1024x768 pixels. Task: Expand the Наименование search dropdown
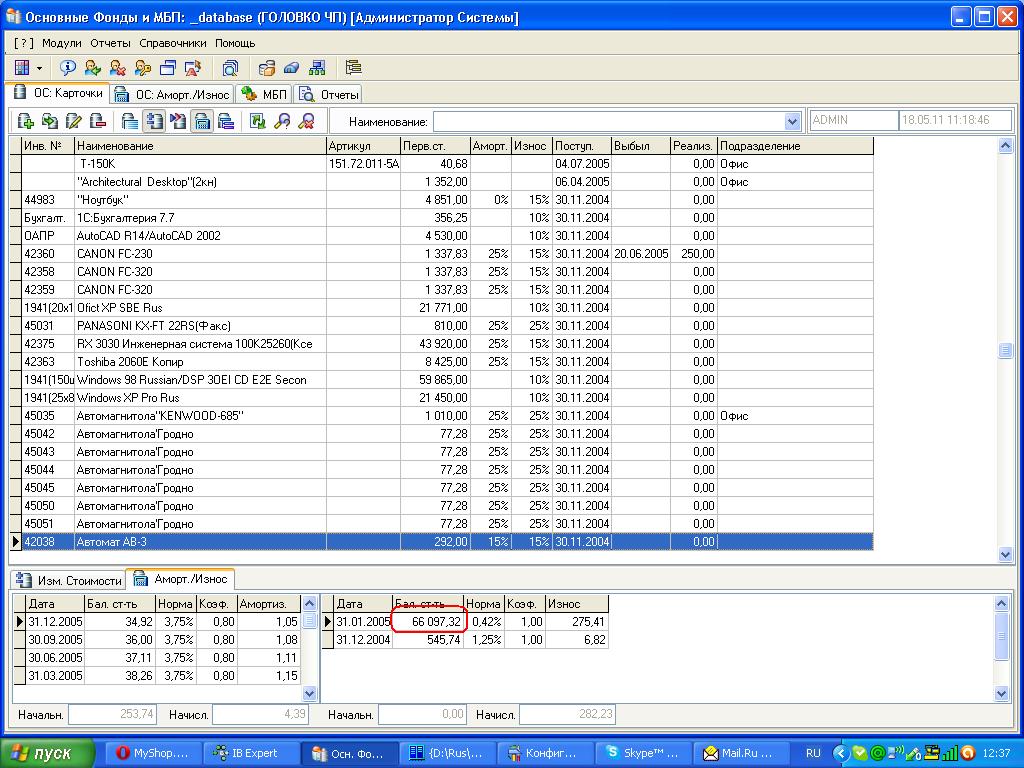pyautogui.click(x=792, y=121)
